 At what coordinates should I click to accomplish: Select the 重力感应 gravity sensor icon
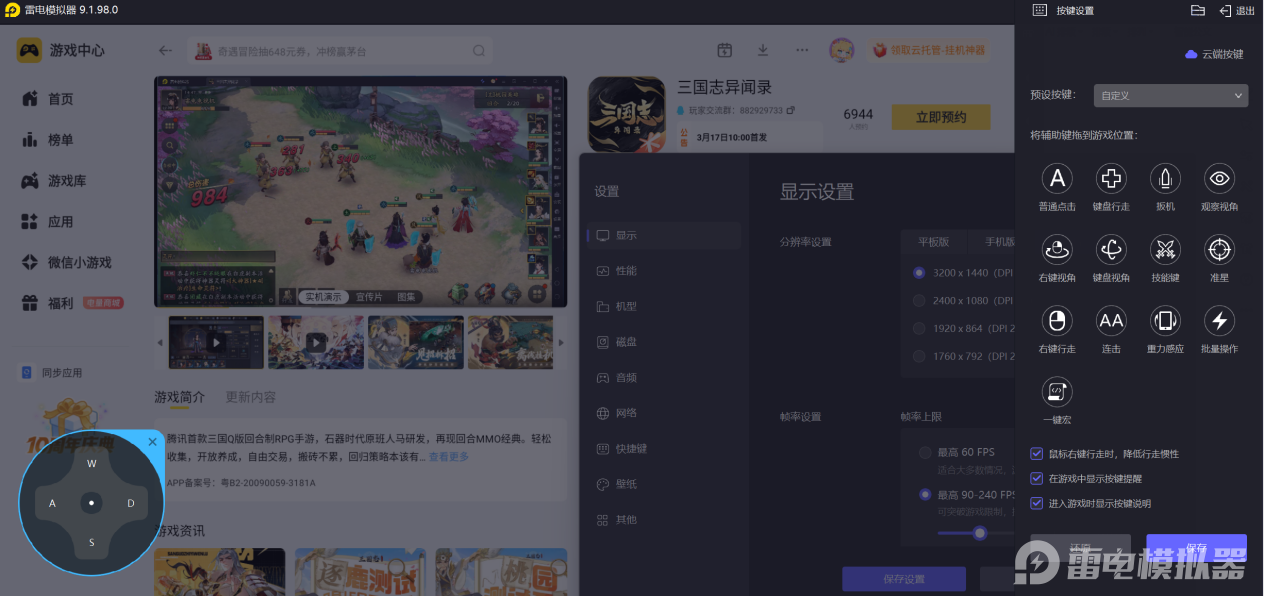pos(1165,321)
